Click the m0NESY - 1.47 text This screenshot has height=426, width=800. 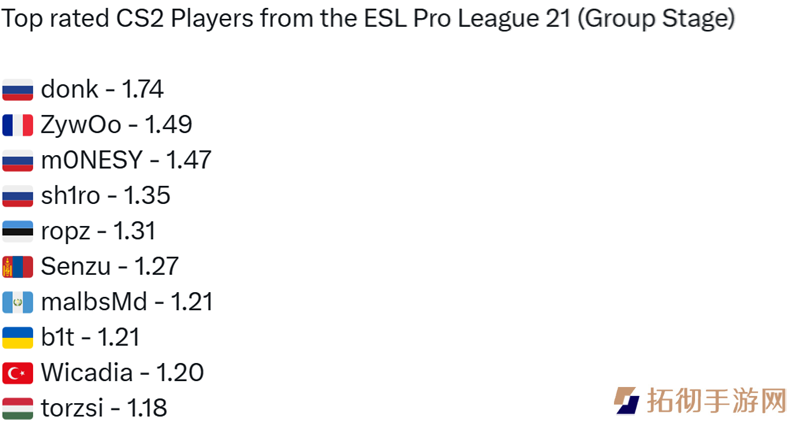[126, 160]
